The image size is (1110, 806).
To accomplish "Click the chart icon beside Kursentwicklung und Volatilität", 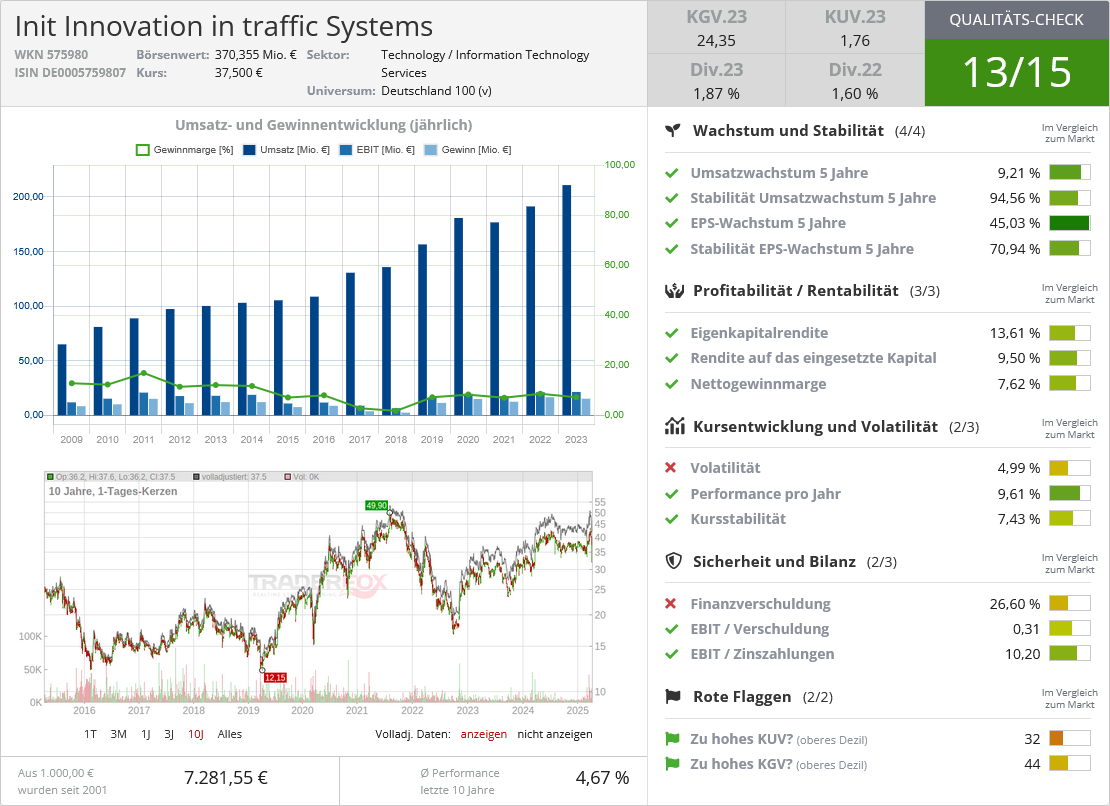I will pyautogui.click(x=675, y=425).
